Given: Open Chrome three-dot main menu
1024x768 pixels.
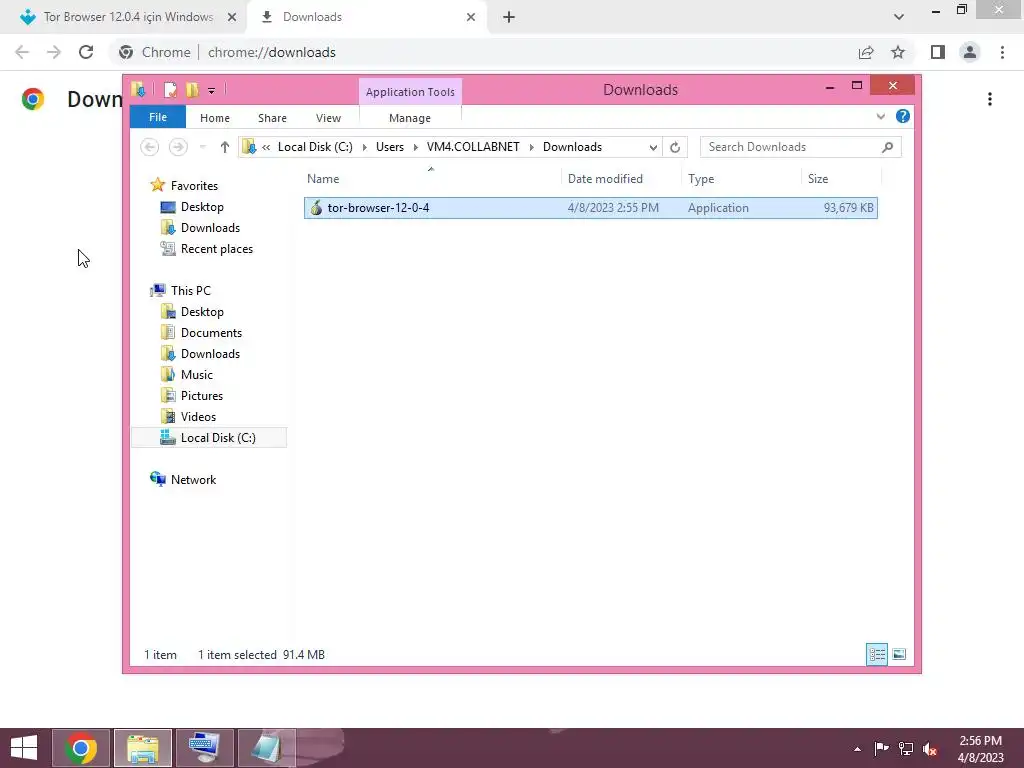Looking at the screenshot, I should [1002, 52].
